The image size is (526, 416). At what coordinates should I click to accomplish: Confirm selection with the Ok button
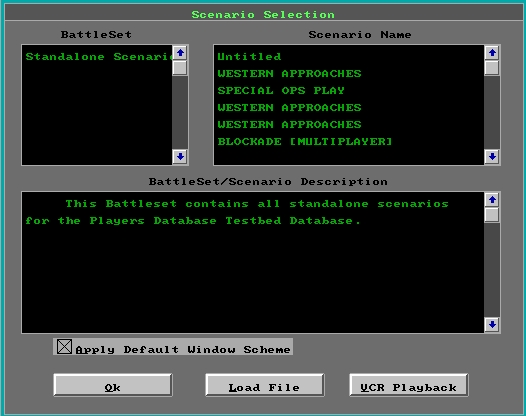click(x=113, y=385)
